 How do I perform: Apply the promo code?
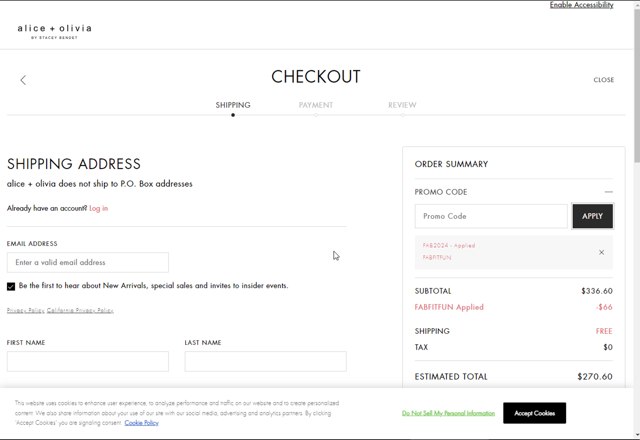click(x=592, y=216)
